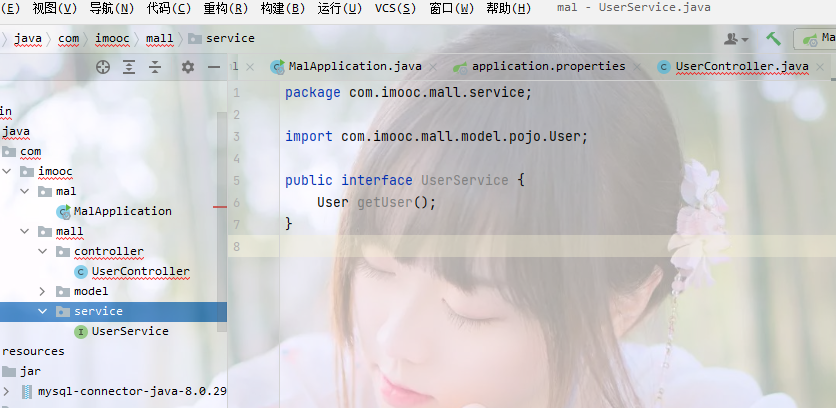Click the imooc breadcrumb
This screenshot has width=836, height=408.
point(112,38)
